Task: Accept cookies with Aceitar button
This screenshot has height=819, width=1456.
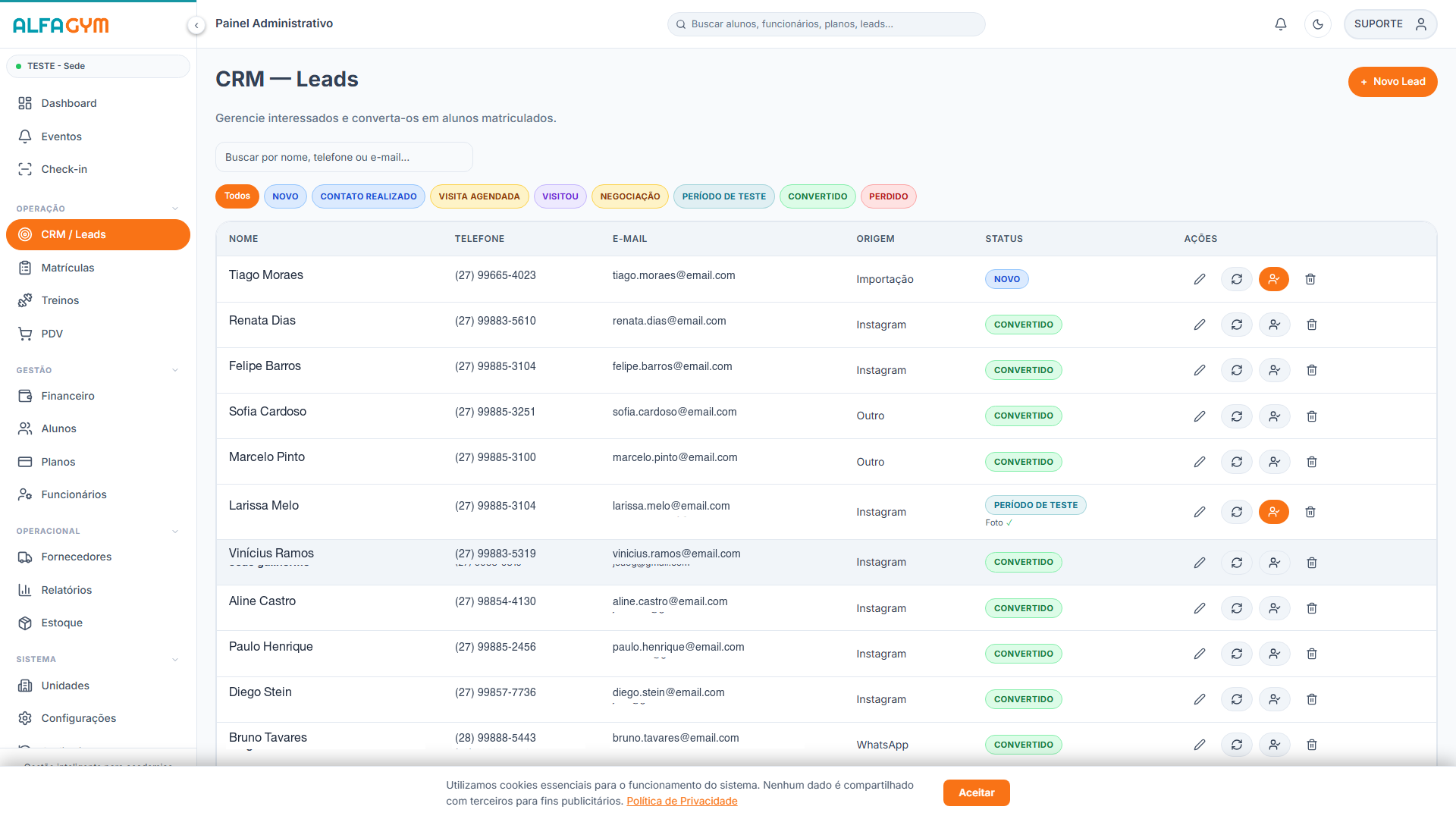Action: [977, 792]
